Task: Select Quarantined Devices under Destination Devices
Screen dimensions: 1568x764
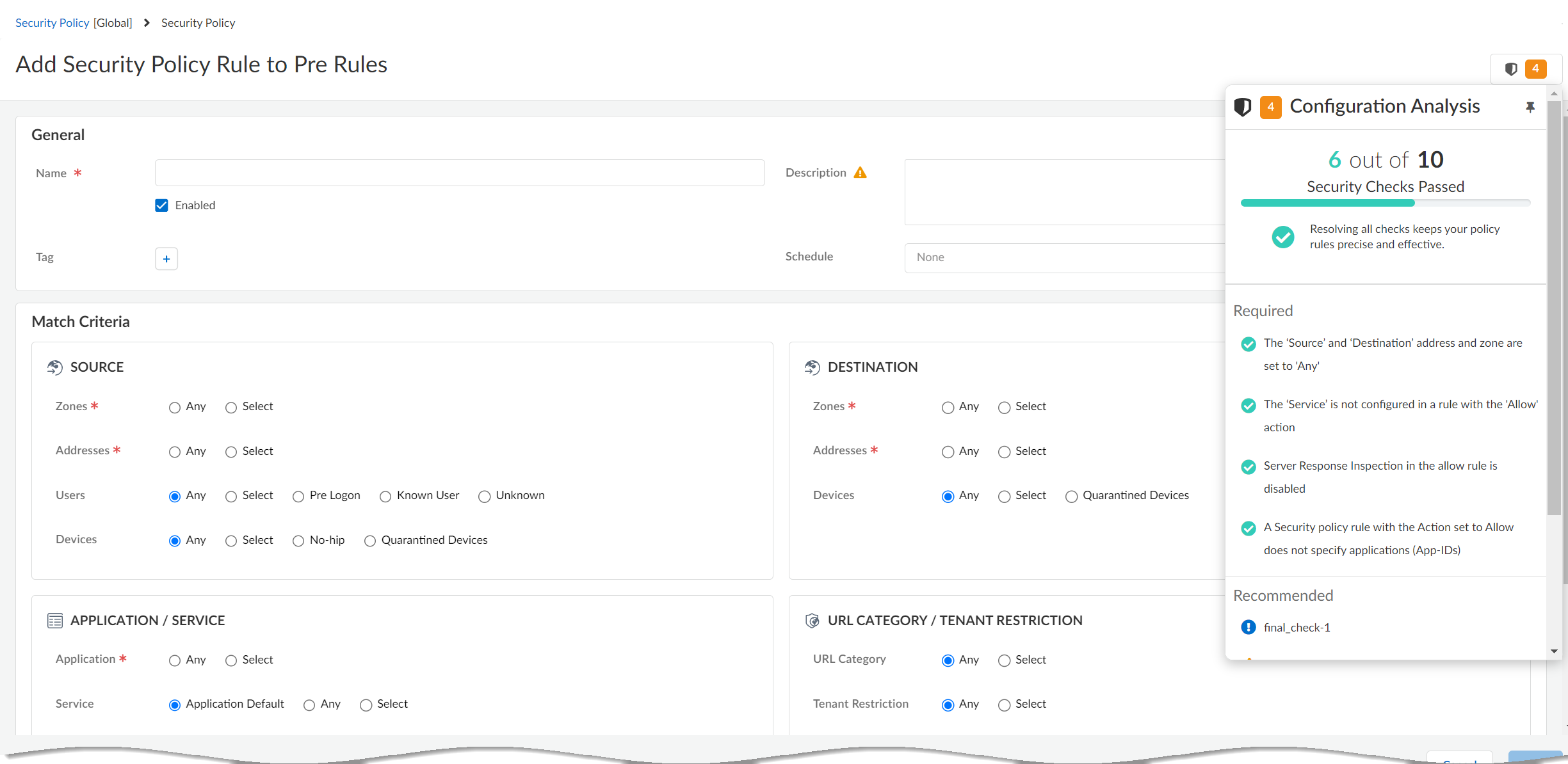Action: coord(1071,497)
